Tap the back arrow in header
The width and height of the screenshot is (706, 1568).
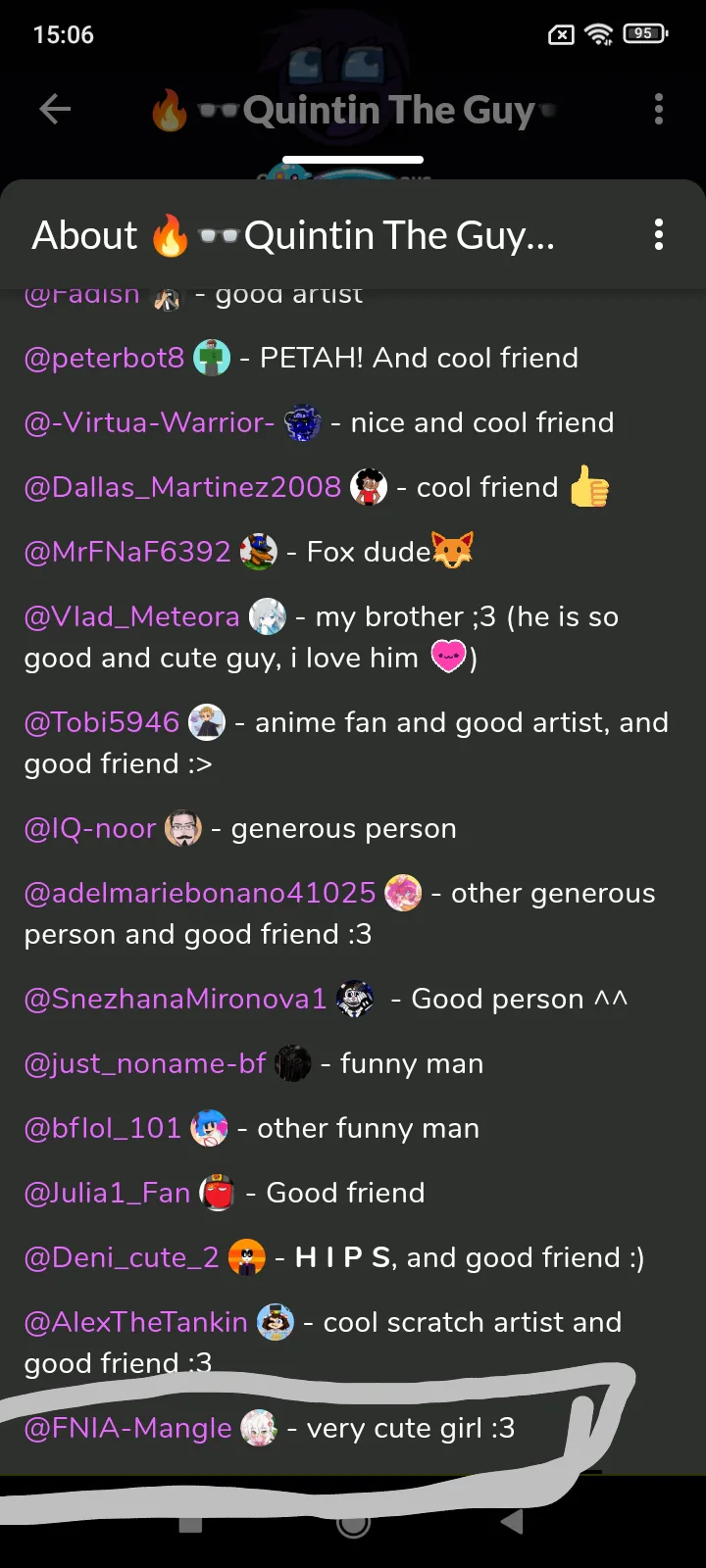[55, 109]
